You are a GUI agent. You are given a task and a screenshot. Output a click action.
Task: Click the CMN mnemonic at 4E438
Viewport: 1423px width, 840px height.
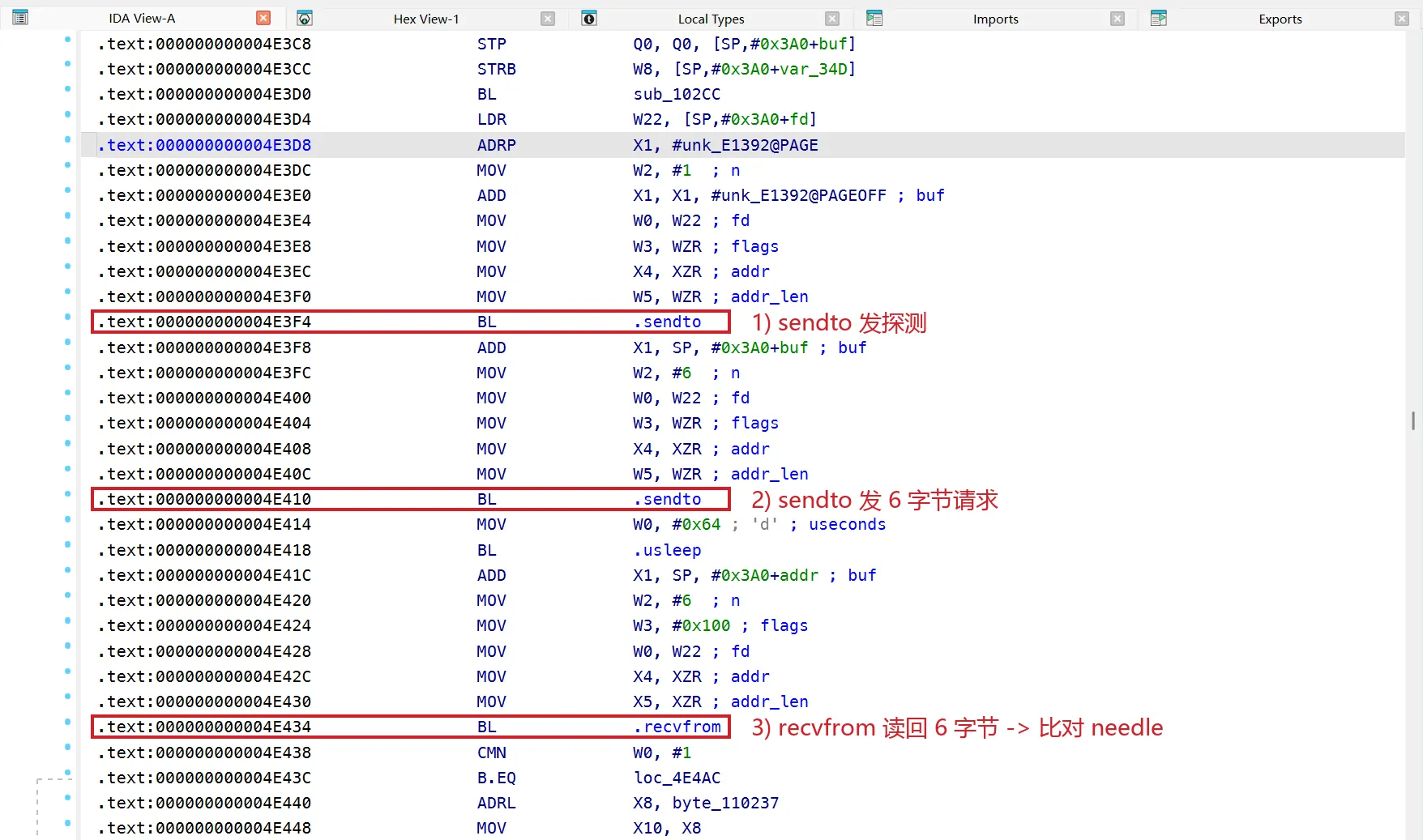[491, 753]
